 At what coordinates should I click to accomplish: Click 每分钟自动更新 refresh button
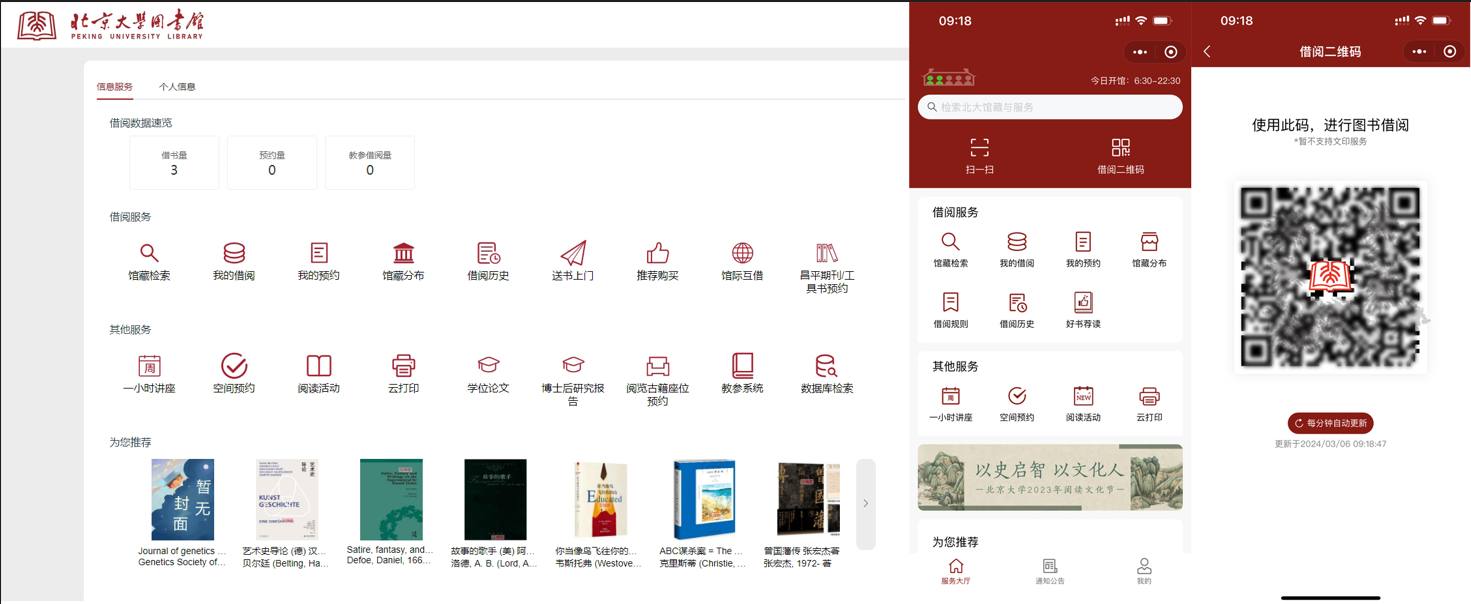1330,423
